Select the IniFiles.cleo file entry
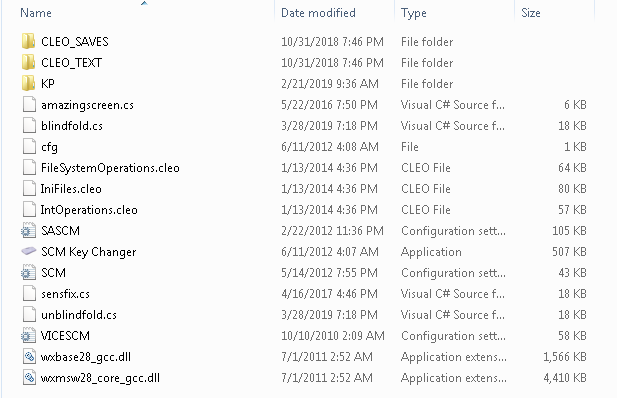This screenshot has height=398, width=617. (x=71, y=189)
